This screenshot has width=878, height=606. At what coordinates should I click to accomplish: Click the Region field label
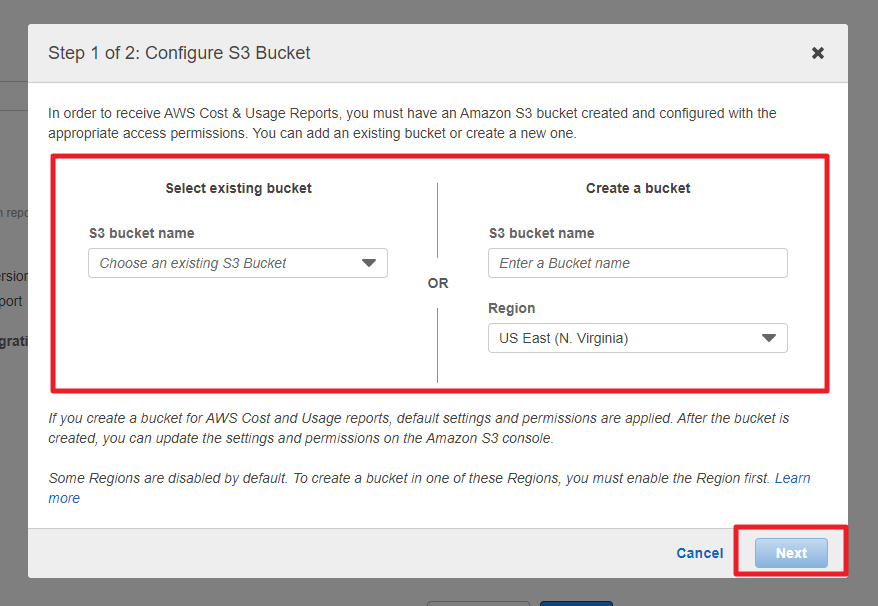click(512, 308)
